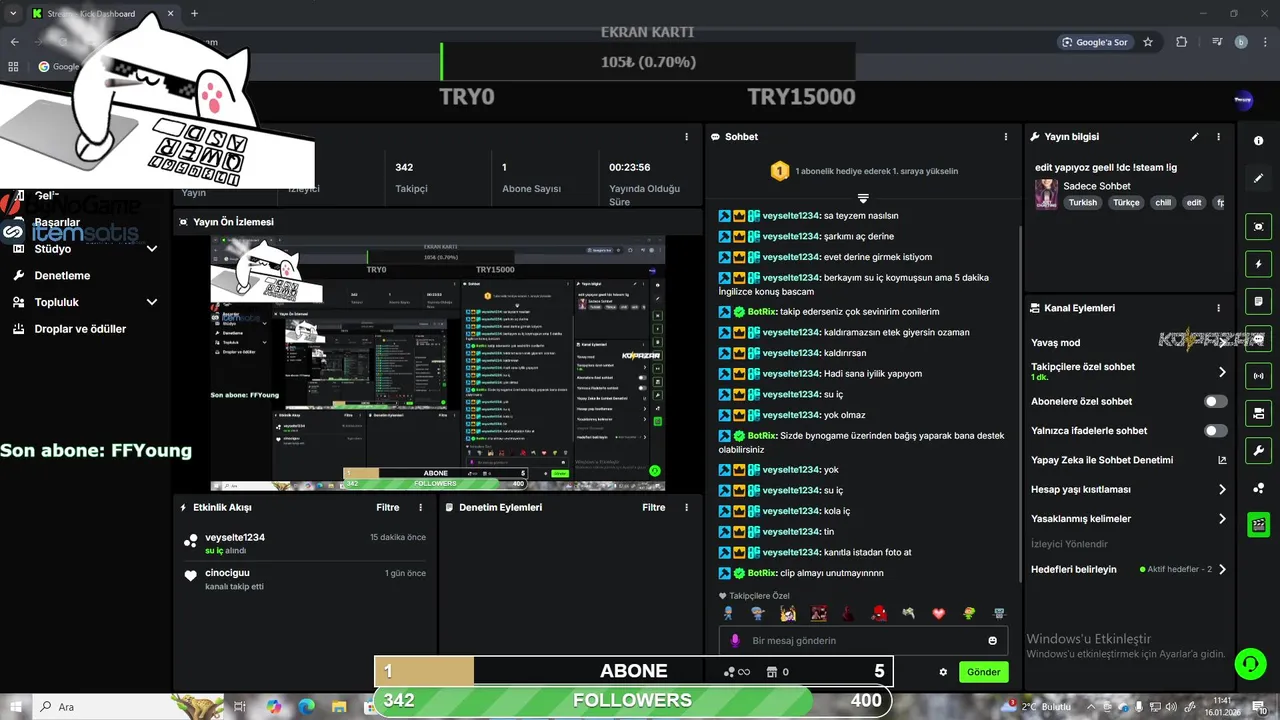
Task: Click the Sadece Sohbet category link
Action: click(x=1097, y=186)
